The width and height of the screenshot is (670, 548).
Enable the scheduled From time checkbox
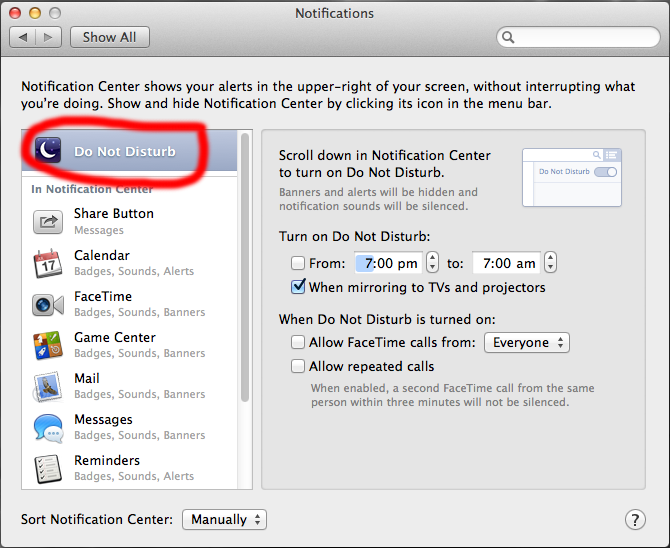pyautogui.click(x=297, y=264)
